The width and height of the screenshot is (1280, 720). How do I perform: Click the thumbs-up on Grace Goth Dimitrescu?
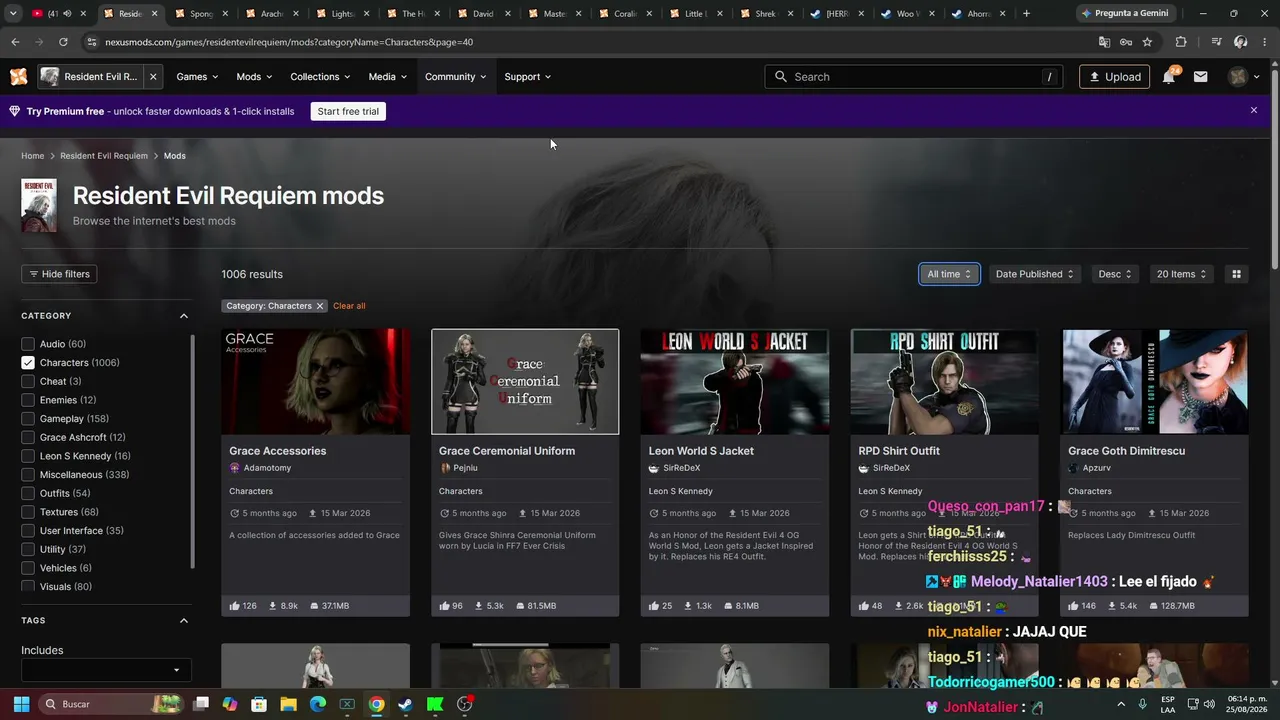(1074, 606)
